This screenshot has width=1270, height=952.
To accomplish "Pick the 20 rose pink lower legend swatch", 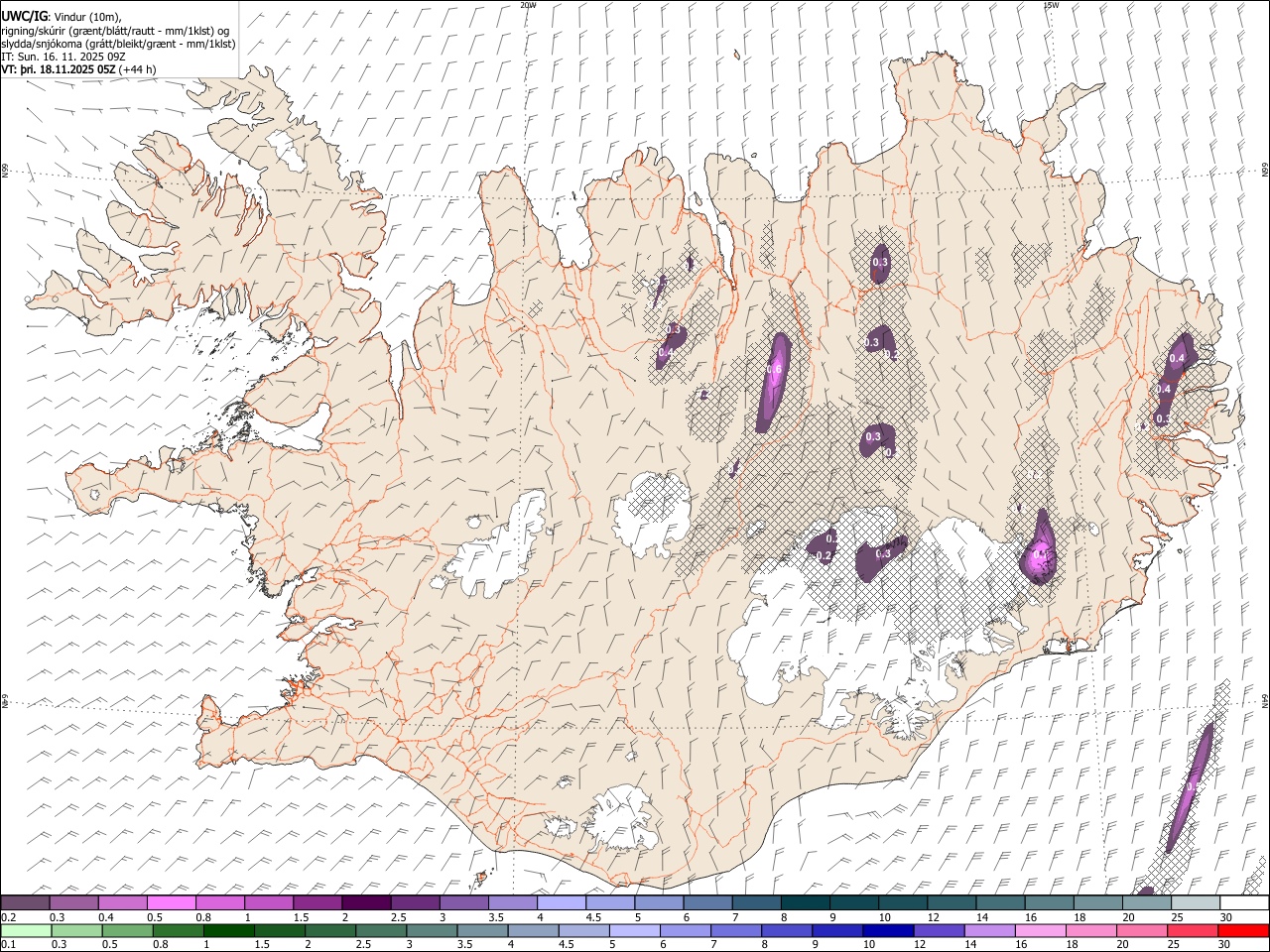I will [1142, 931].
